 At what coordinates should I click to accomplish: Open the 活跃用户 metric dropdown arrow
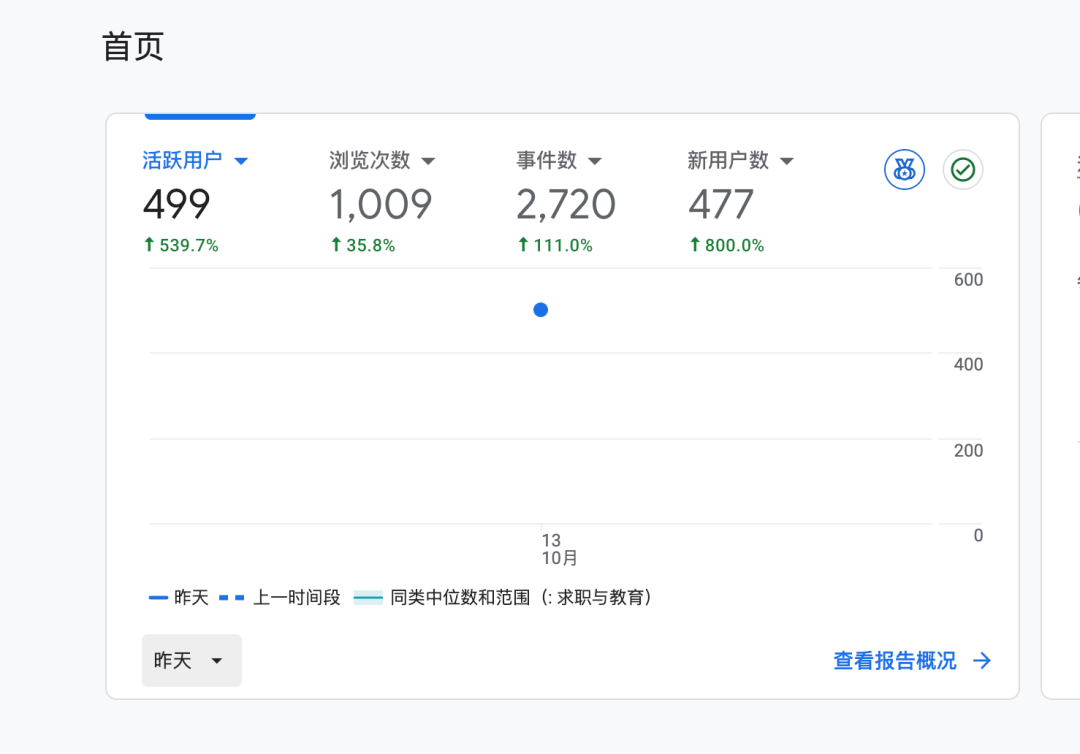[240, 161]
